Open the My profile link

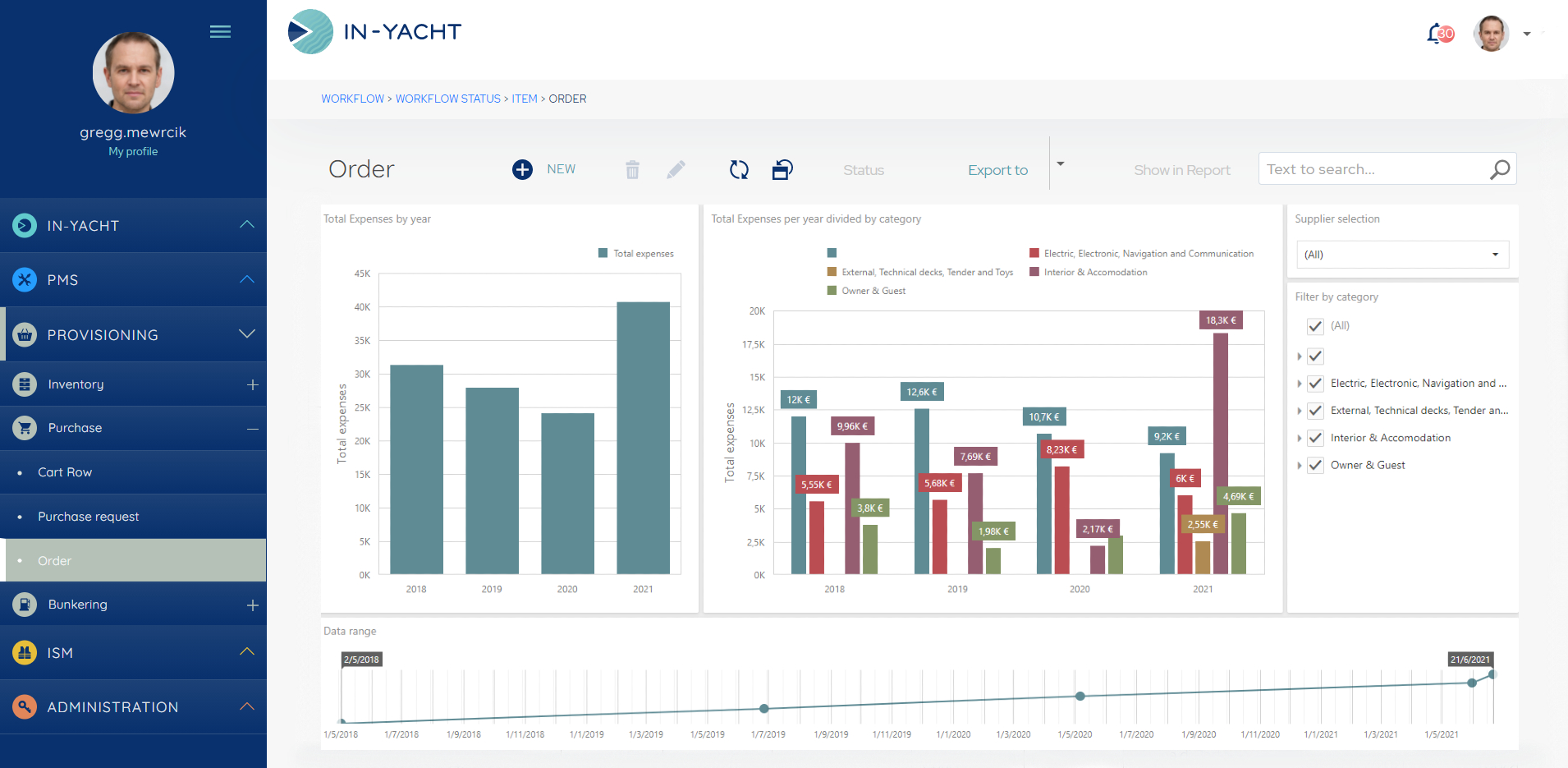[133, 152]
